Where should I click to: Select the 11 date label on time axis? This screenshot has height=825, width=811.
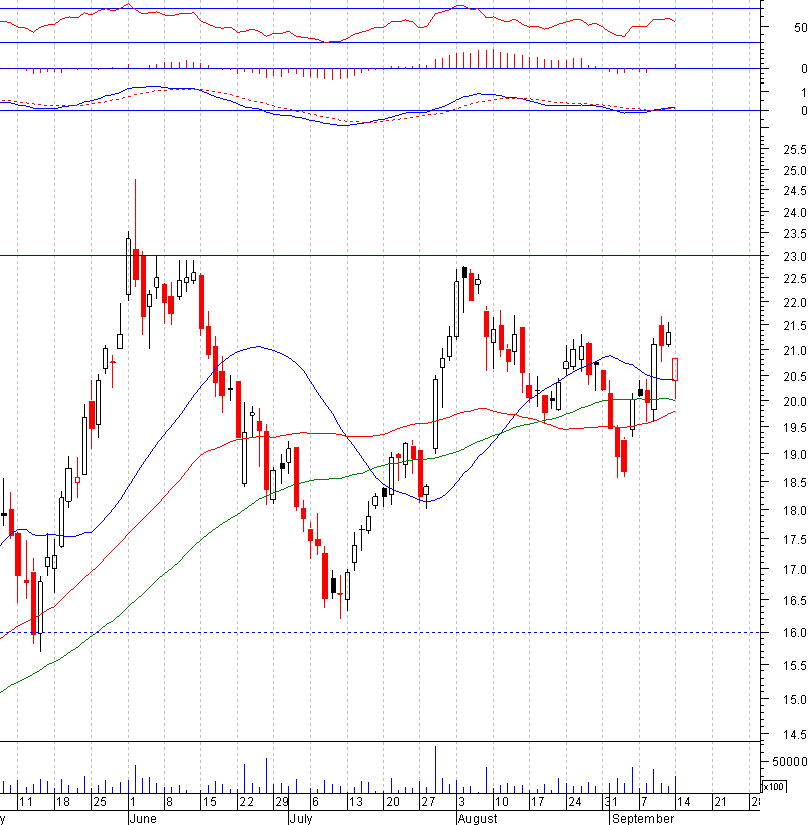[25, 802]
